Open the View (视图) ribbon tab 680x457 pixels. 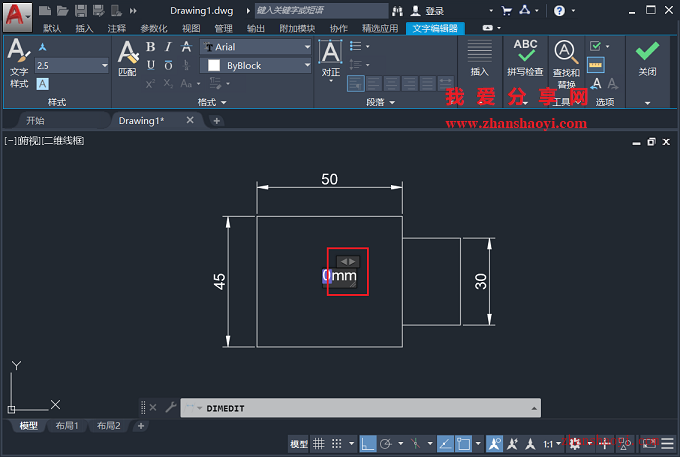click(x=191, y=29)
